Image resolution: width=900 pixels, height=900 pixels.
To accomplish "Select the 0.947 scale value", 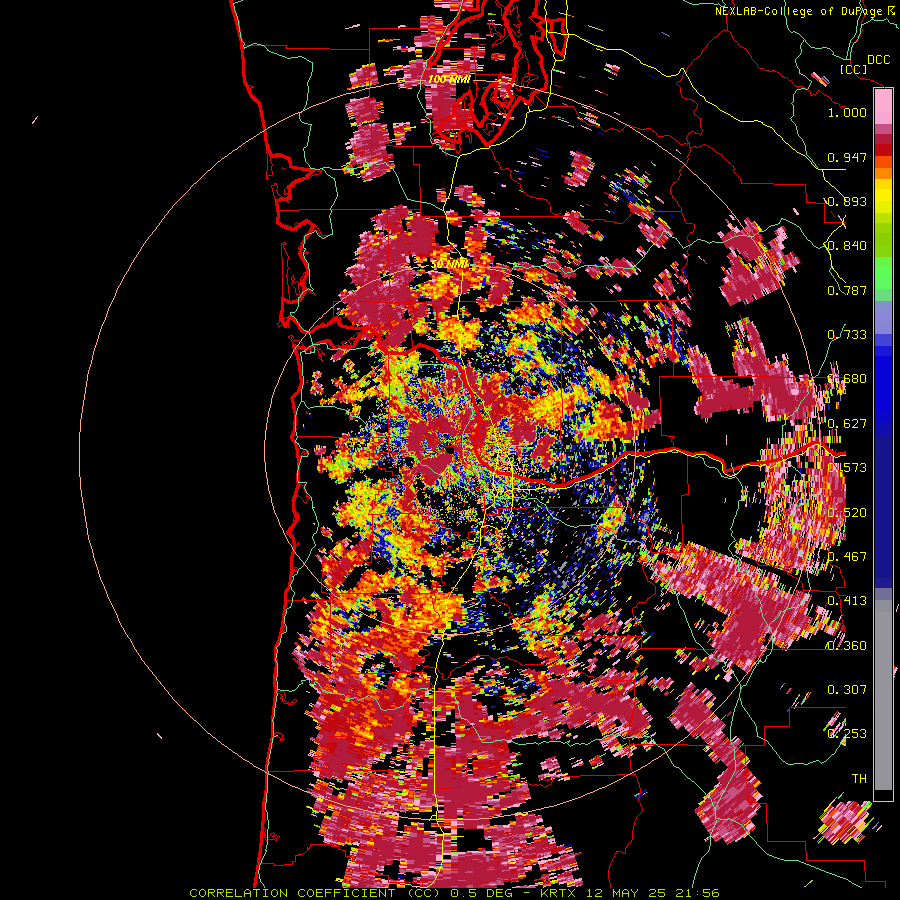I will [x=847, y=157].
